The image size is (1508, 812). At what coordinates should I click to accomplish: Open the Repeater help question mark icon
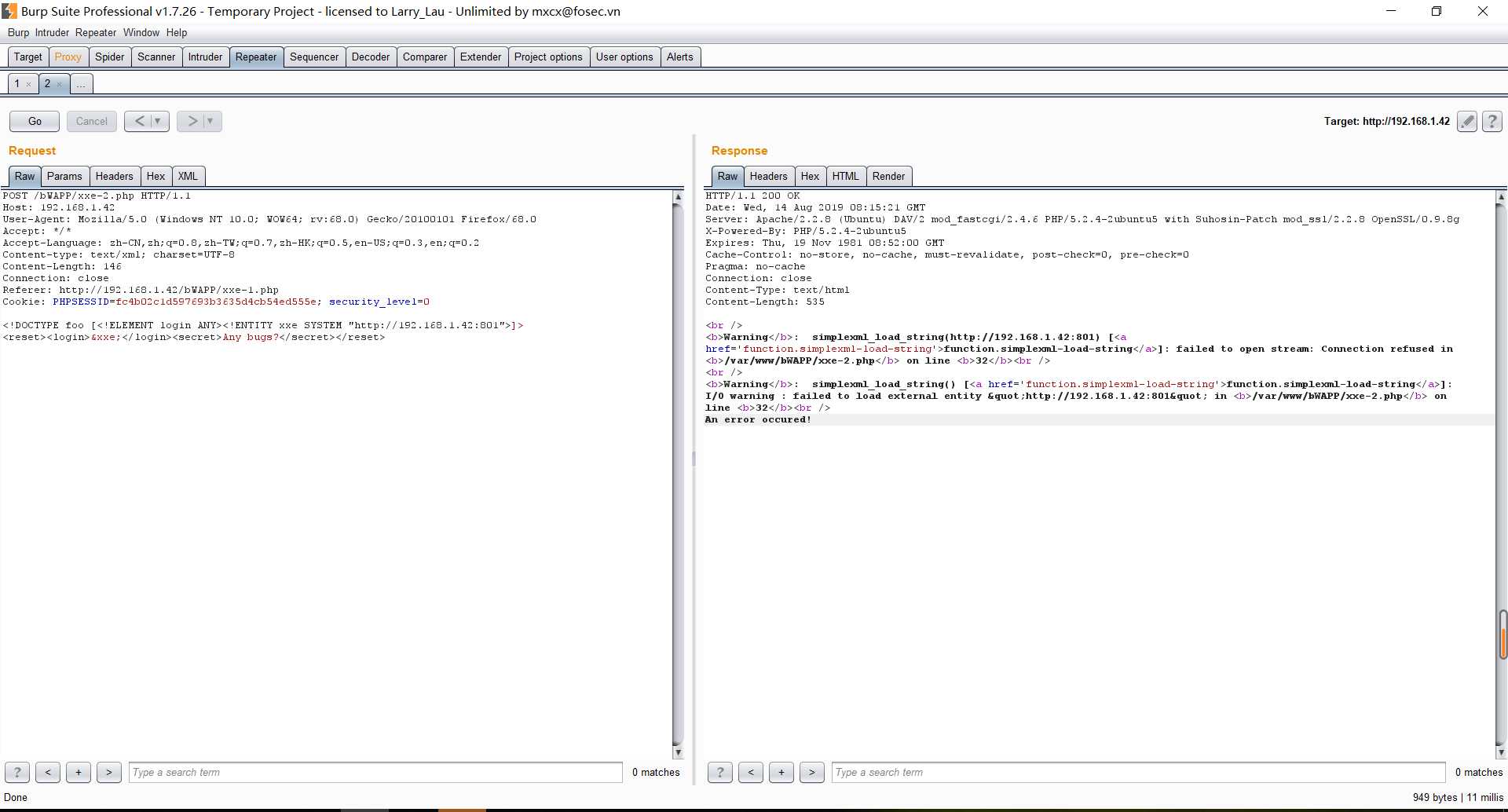click(x=1492, y=121)
